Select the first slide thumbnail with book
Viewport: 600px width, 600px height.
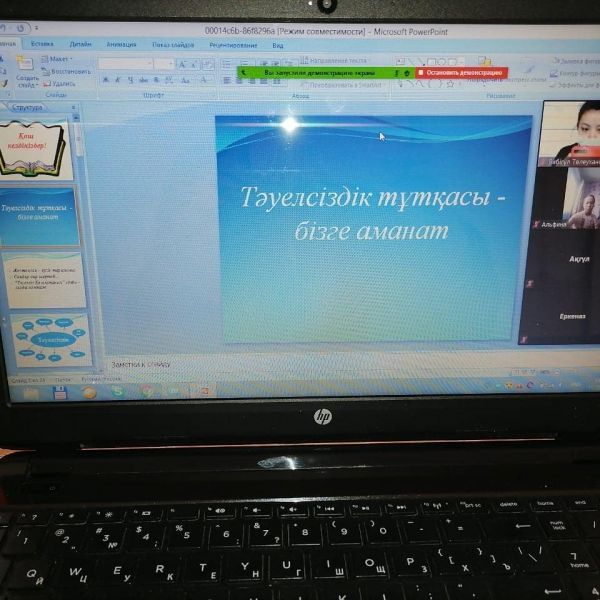click(x=37, y=149)
